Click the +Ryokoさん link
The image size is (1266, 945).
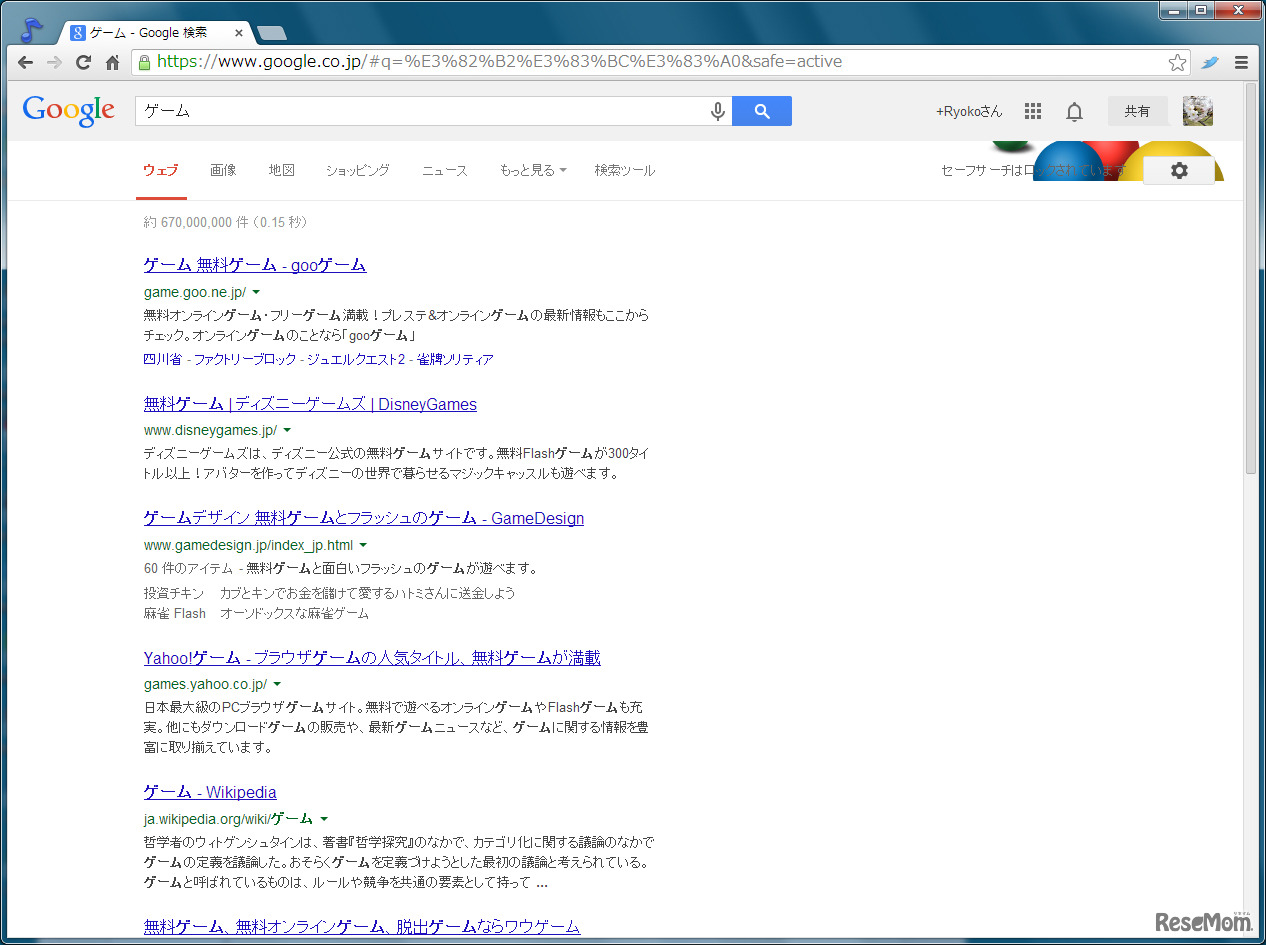[969, 111]
